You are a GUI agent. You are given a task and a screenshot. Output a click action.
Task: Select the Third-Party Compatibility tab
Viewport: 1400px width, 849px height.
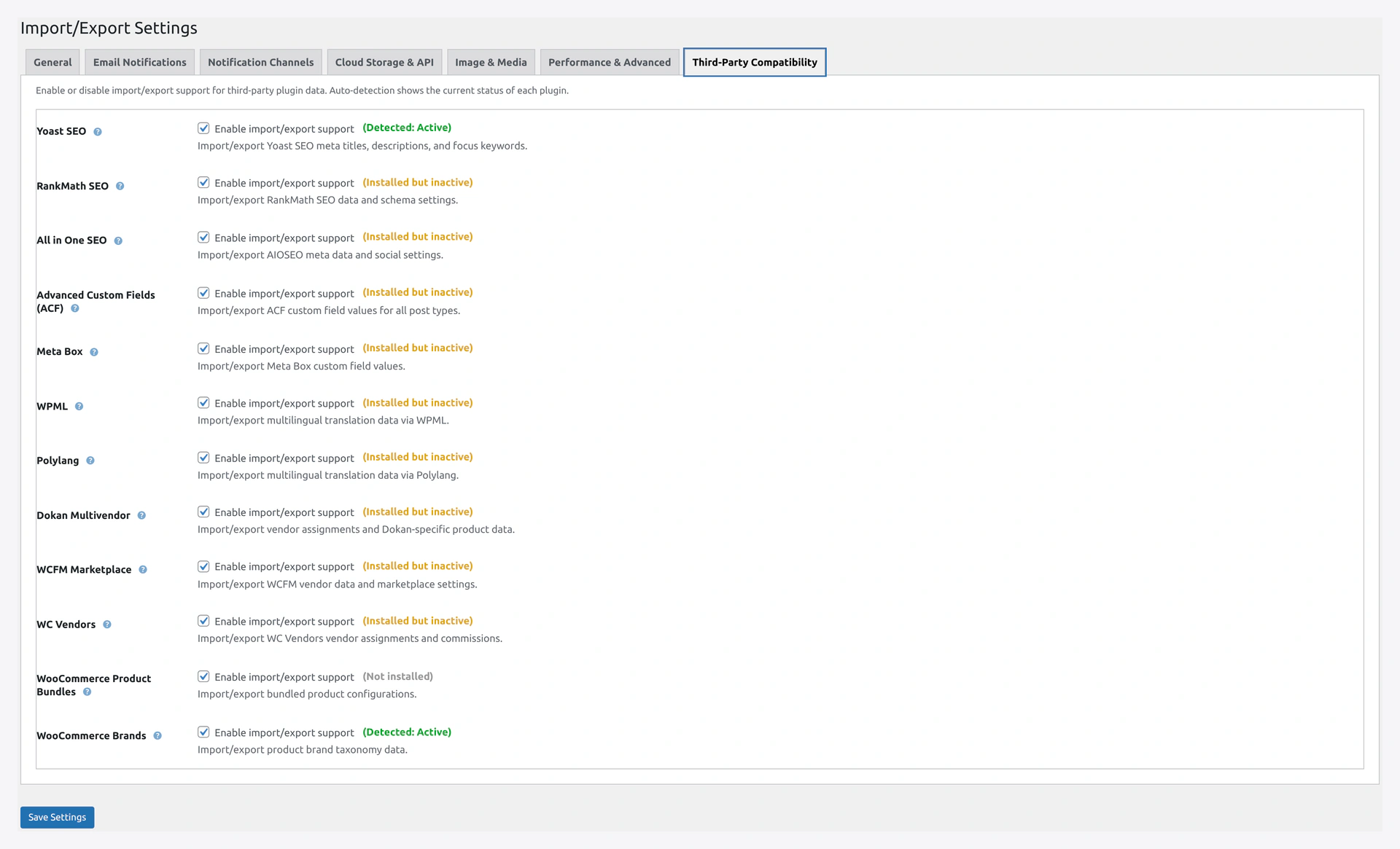(755, 62)
